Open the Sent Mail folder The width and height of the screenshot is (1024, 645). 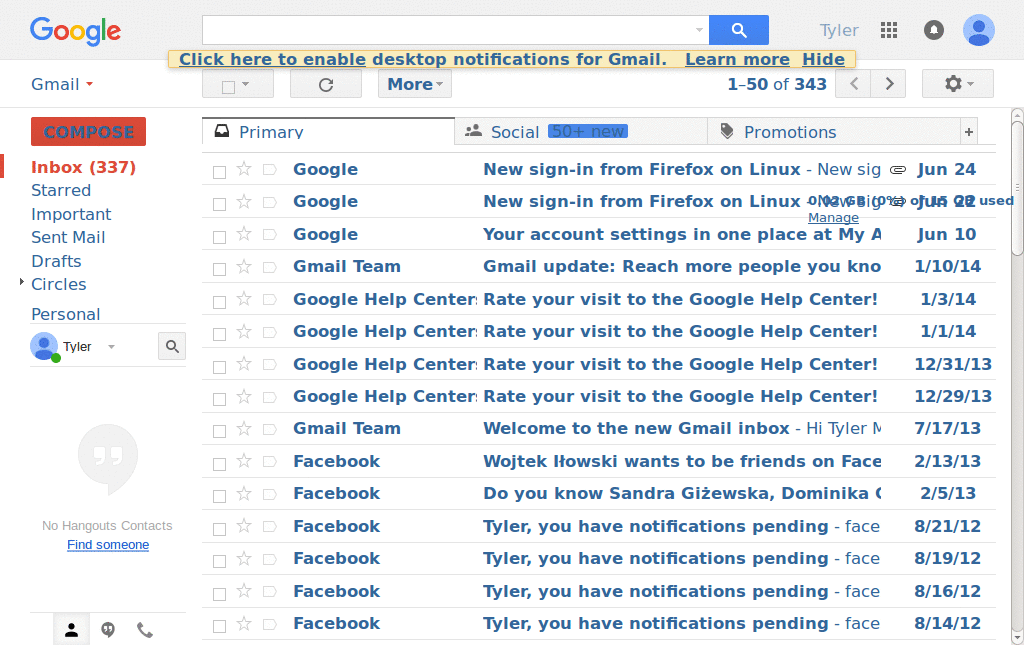tap(68, 238)
